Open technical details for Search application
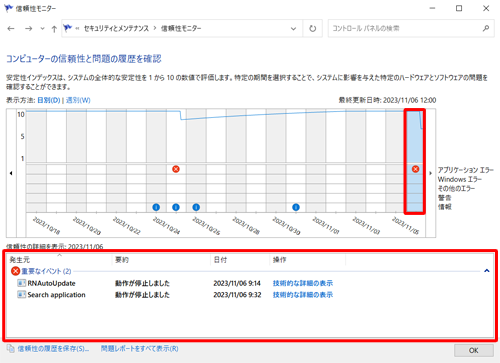This screenshot has height=363, width=500. 303,295
